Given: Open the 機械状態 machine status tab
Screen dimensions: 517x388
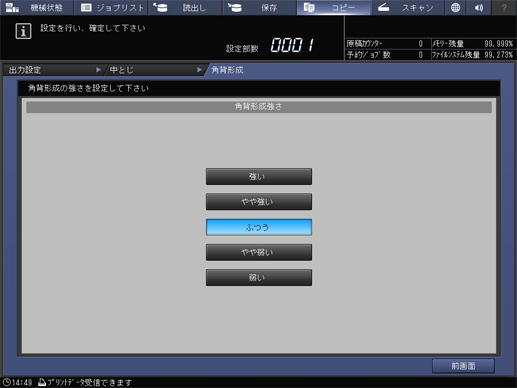Looking at the screenshot, I should pyautogui.click(x=37, y=7).
